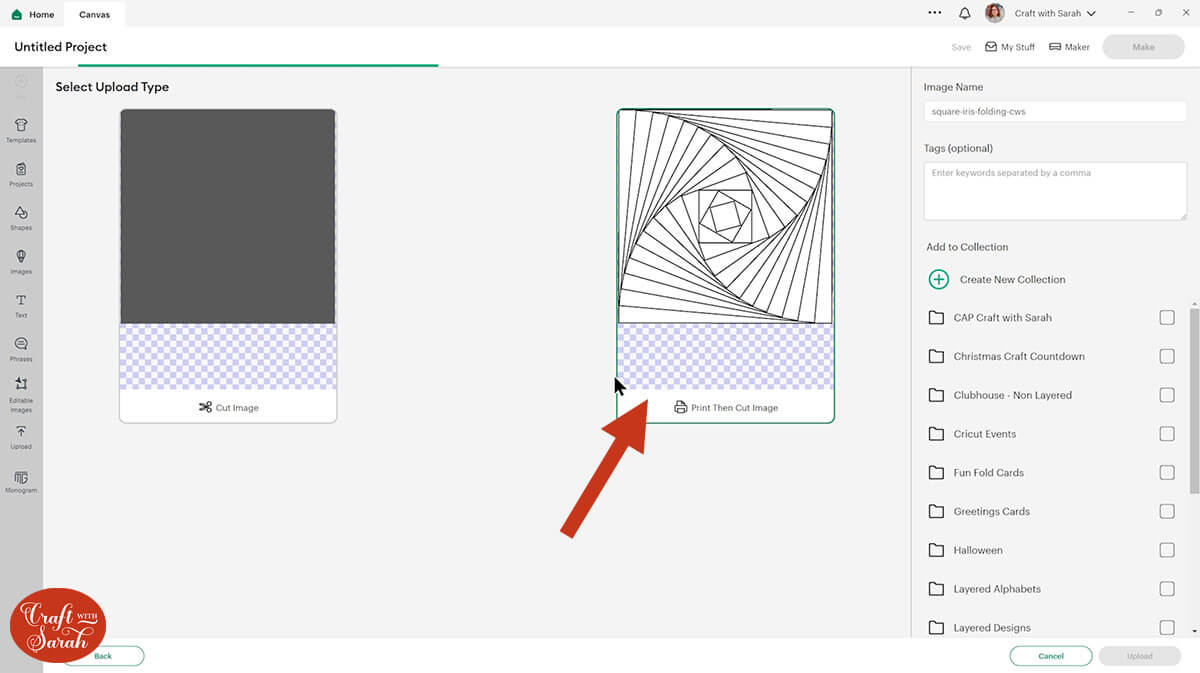The height and width of the screenshot is (673, 1200).
Task: Enable the Layered Alphabets checkbox
Action: pos(1167,589)
